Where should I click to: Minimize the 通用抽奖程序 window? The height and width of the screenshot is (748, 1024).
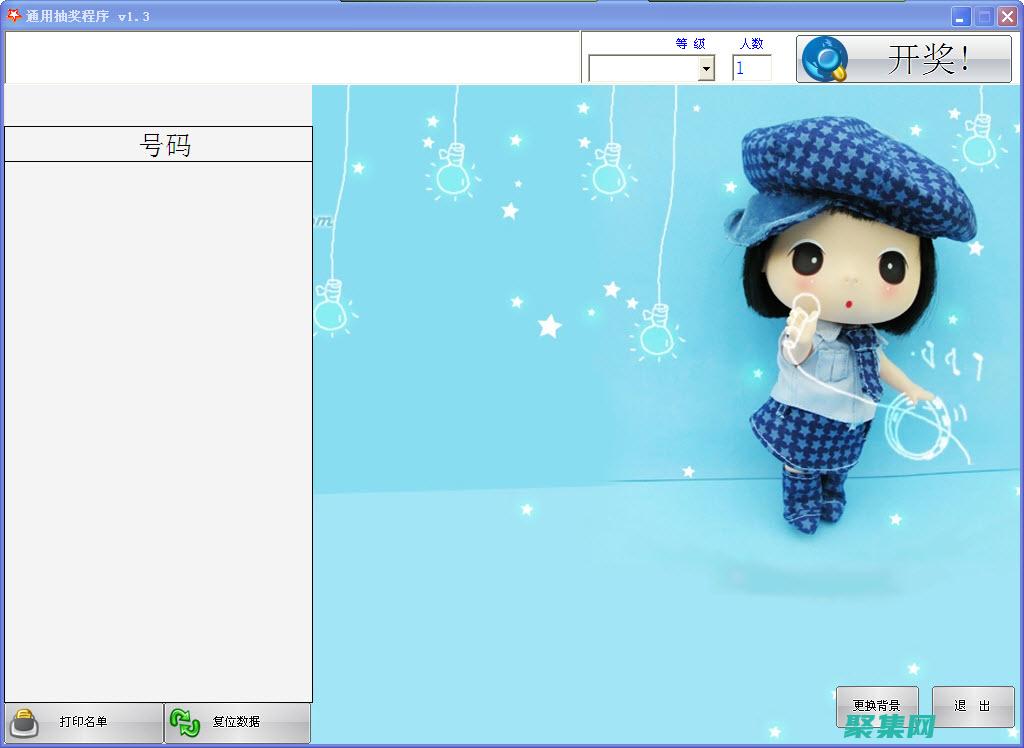(x=960, y=17)
